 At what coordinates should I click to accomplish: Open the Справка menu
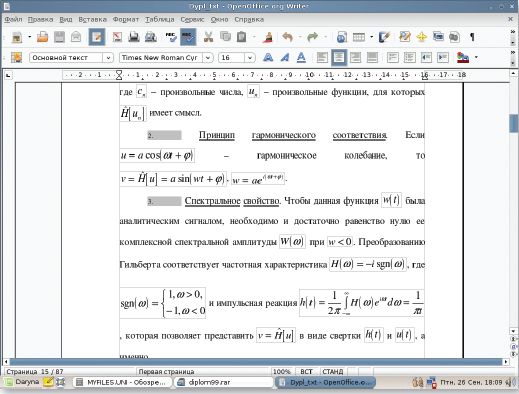[x=249, y=19]
